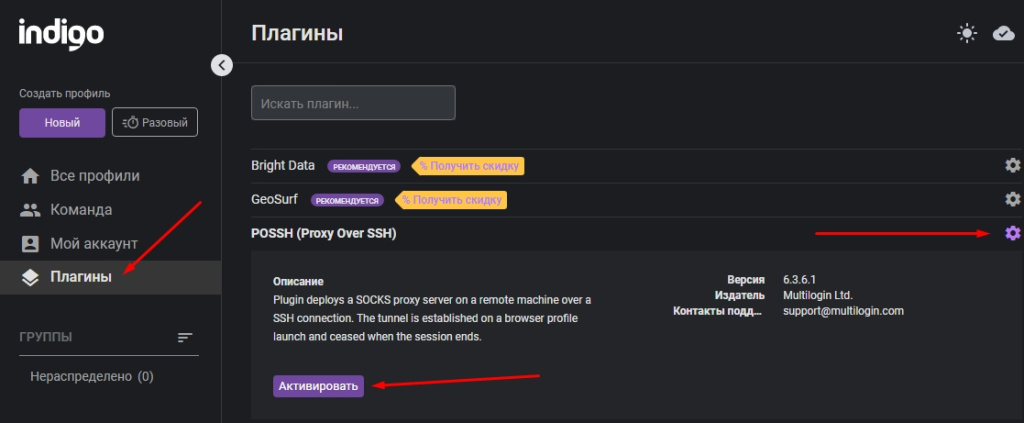Click the Версия label
This screenshot has width=1024, height=423.
[745, 279]
